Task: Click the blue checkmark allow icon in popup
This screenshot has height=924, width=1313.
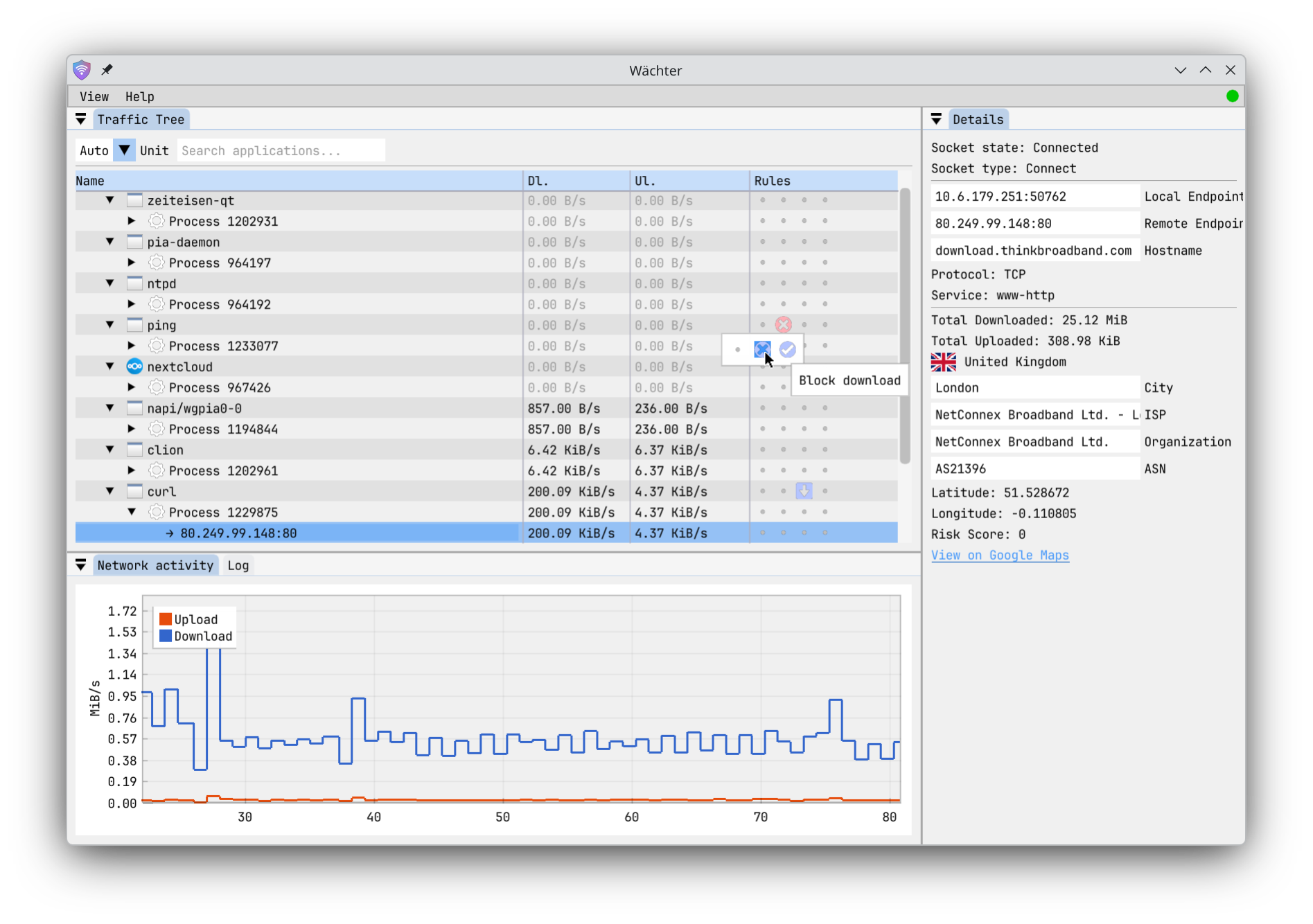Action: [787, 349]
